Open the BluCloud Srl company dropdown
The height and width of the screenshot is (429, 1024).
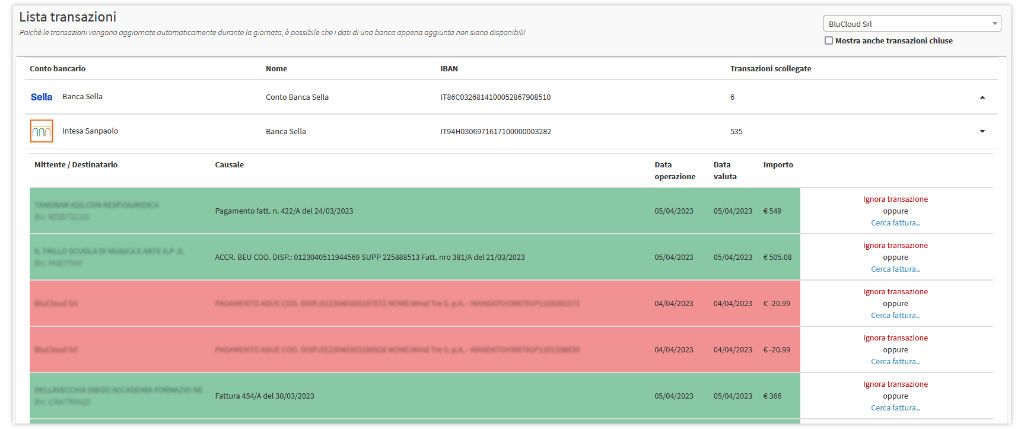coord(912,24)
